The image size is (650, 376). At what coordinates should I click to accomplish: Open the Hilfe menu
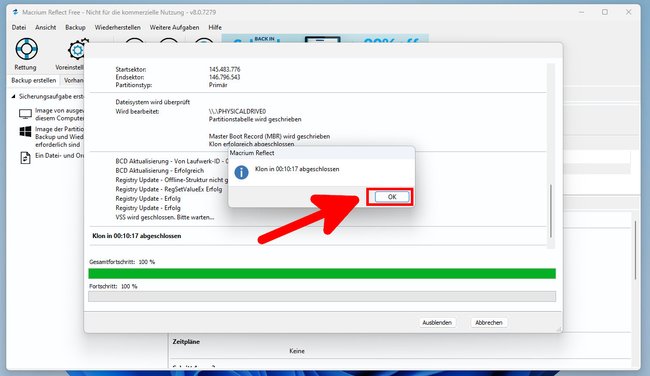coord(215,27)
